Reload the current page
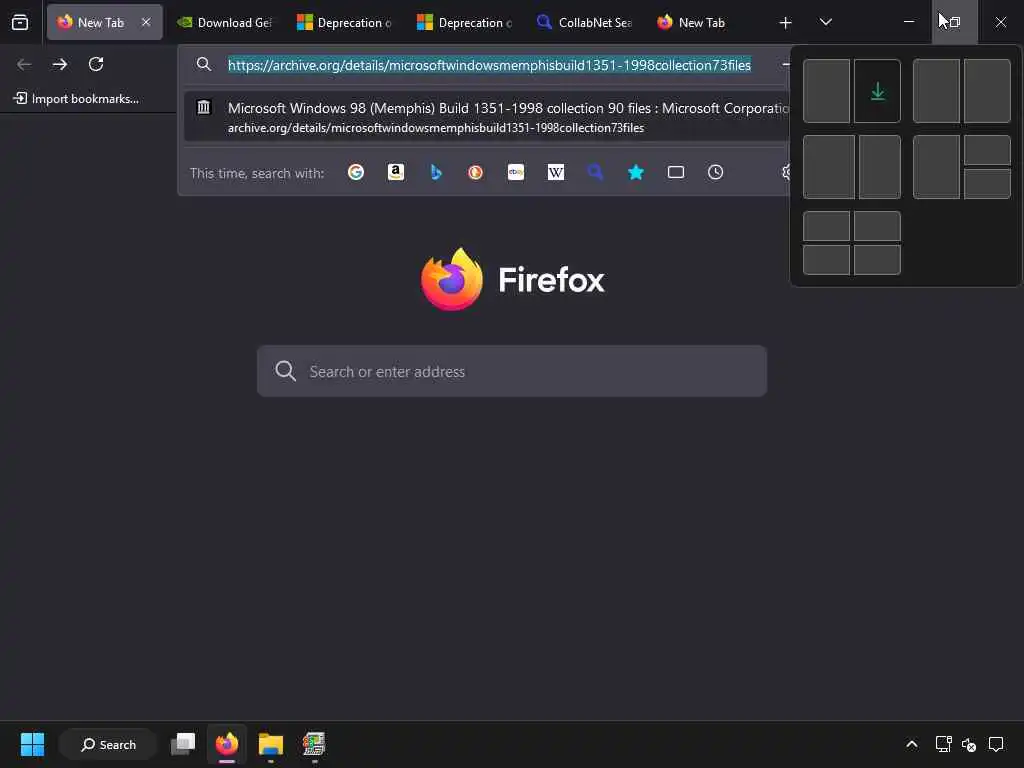This screenshot has width=1024, height=768. tap(96, 64)
